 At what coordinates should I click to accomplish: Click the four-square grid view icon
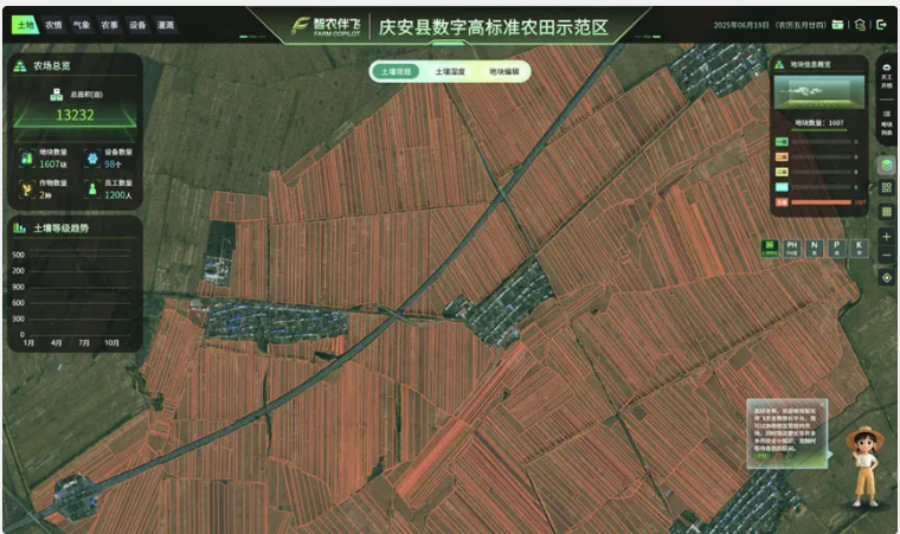tap(886, 188)
